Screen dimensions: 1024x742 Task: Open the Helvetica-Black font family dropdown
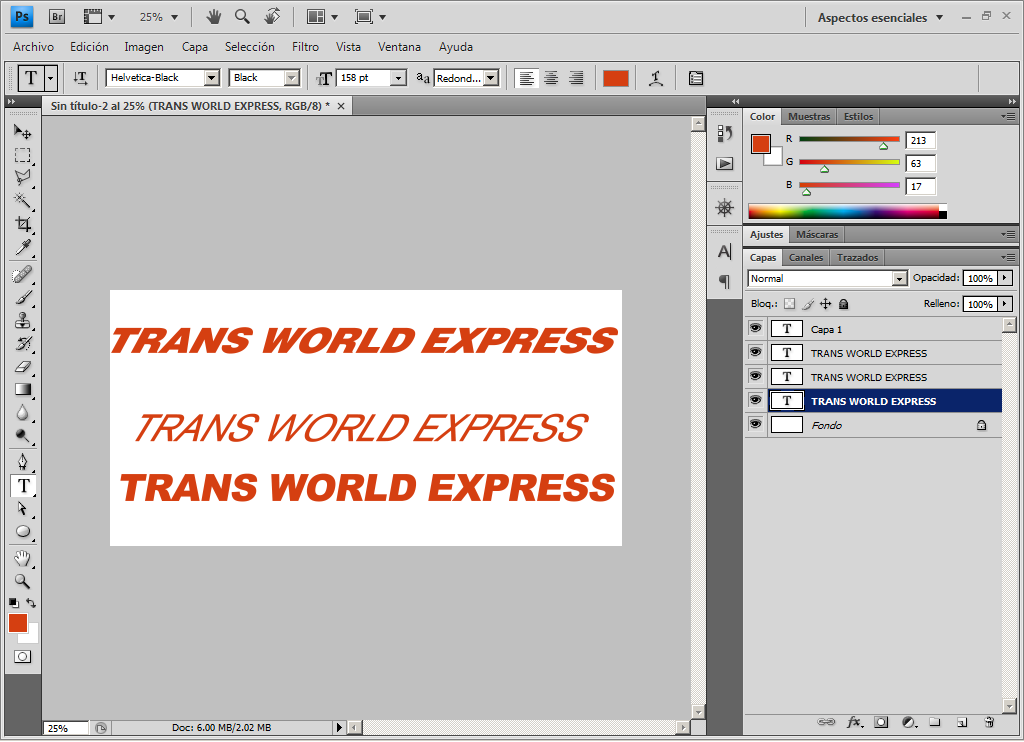(212, 78)
